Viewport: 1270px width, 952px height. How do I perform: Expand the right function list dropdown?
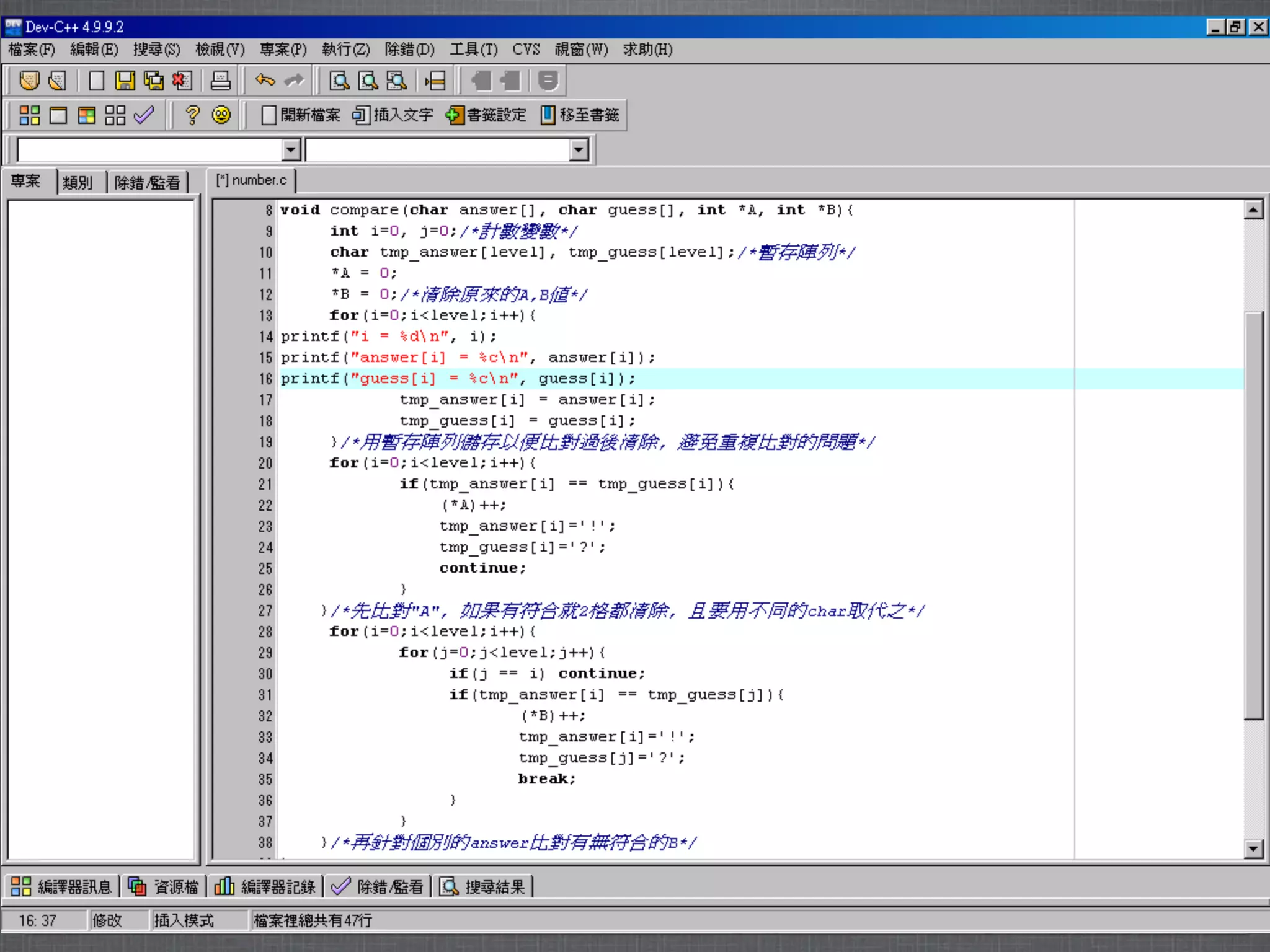click(x=579, y=149)
